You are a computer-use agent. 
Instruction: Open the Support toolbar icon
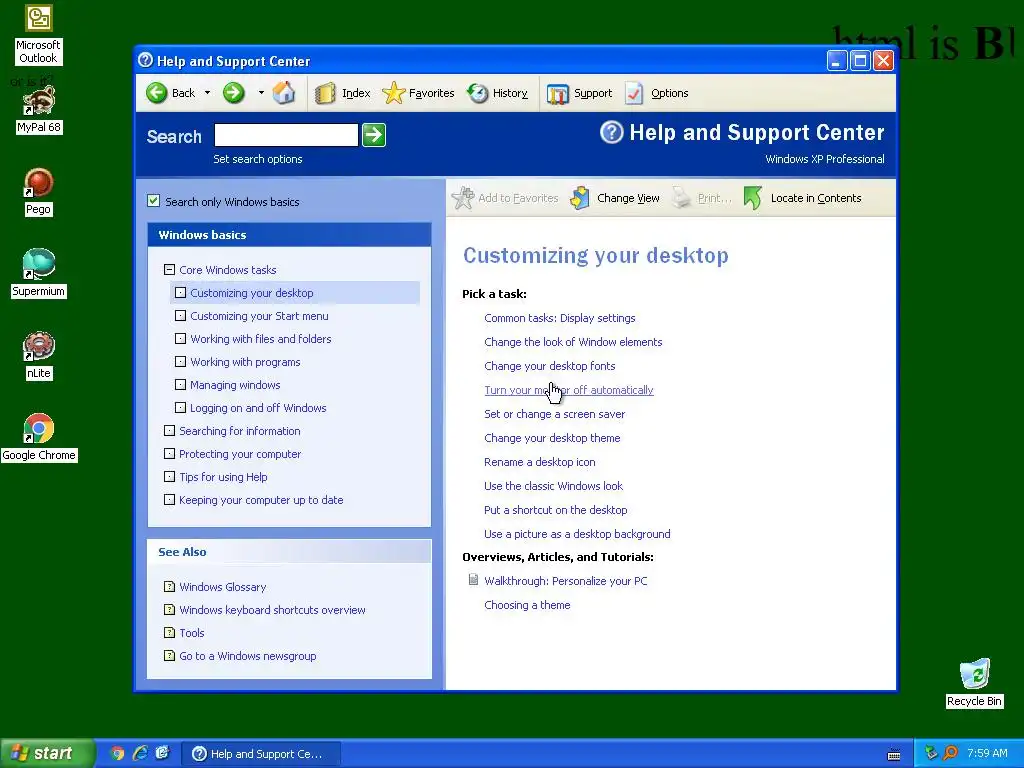[558, 93]
